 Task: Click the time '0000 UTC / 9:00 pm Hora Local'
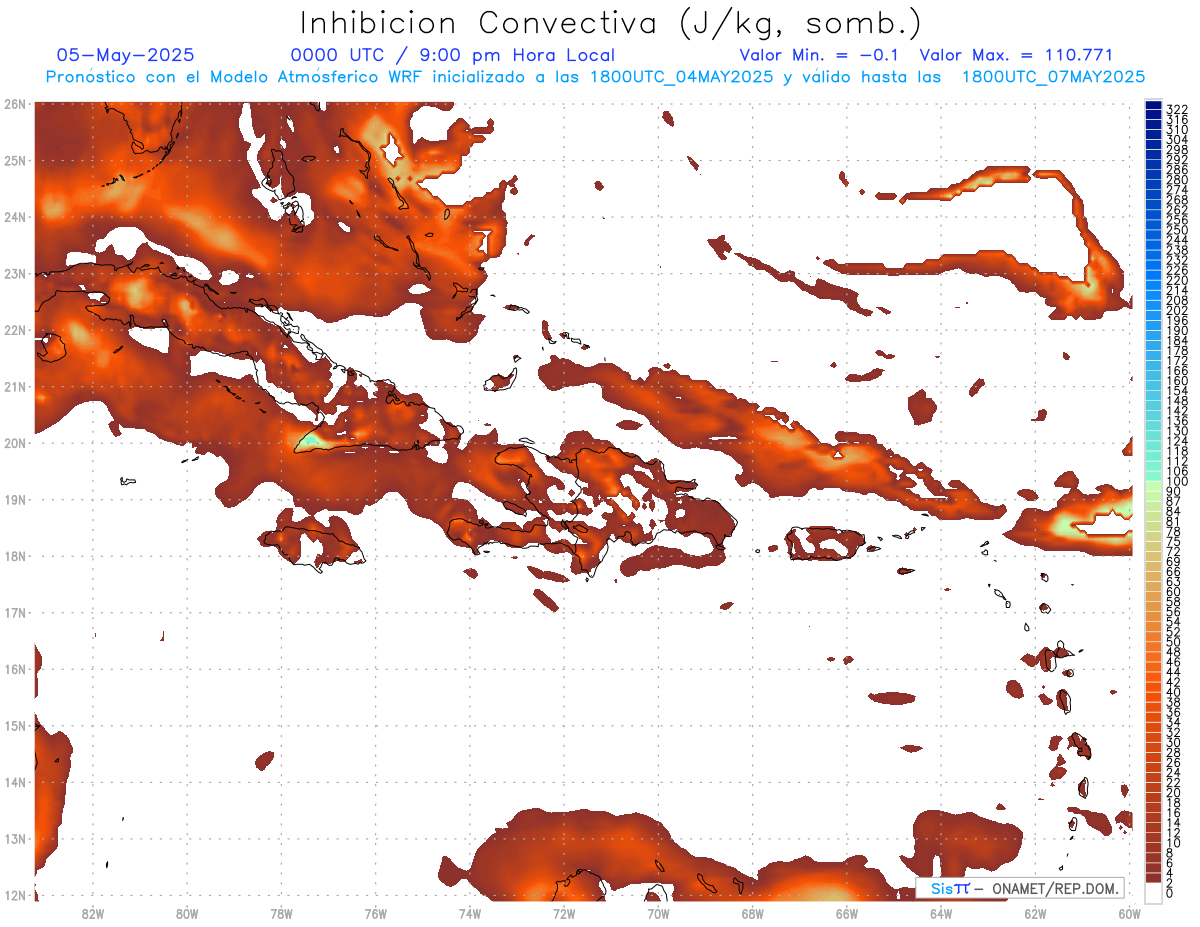coord(452,55)
